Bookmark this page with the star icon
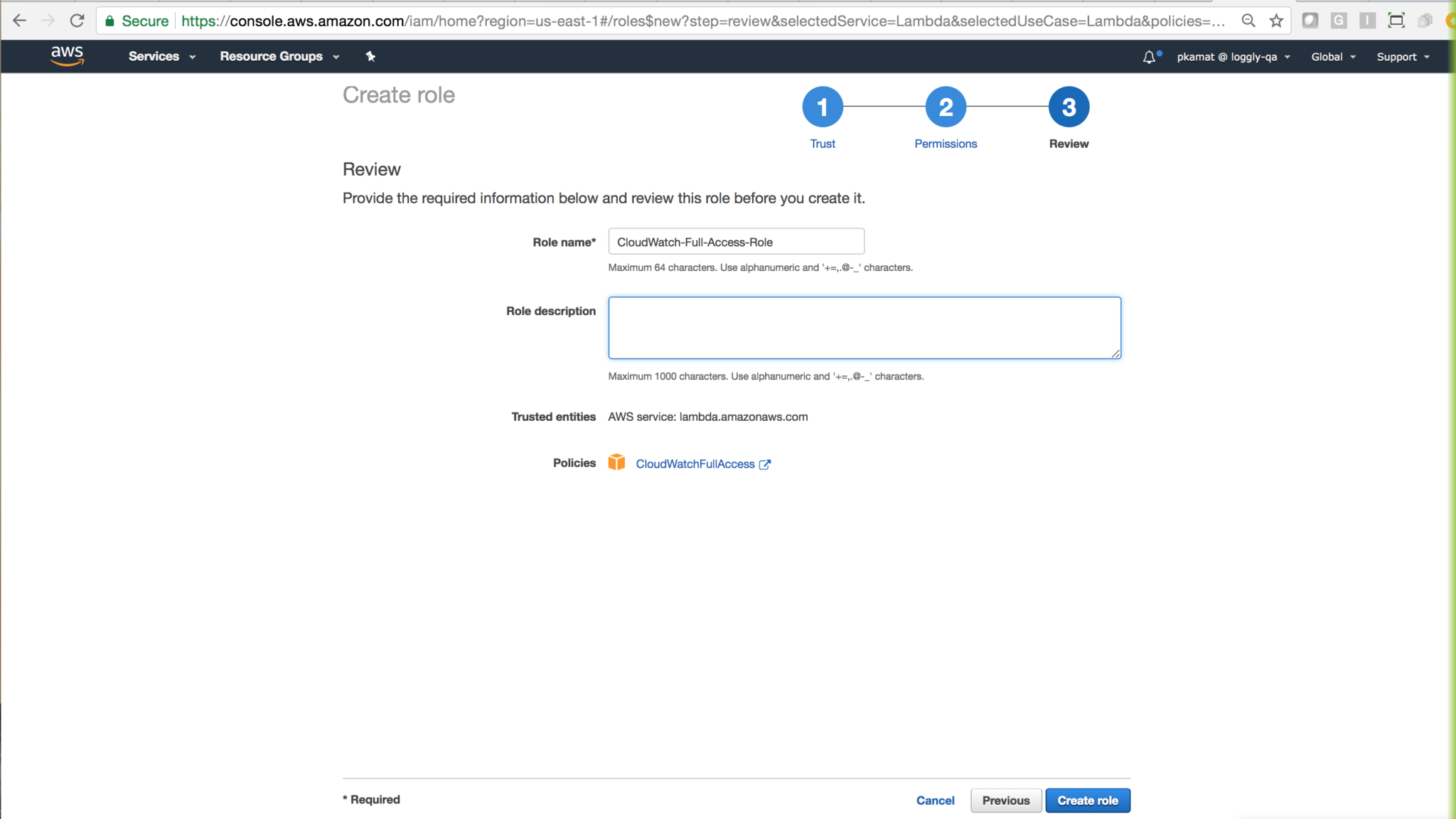1456x819 pixels. pos(1277,21)
